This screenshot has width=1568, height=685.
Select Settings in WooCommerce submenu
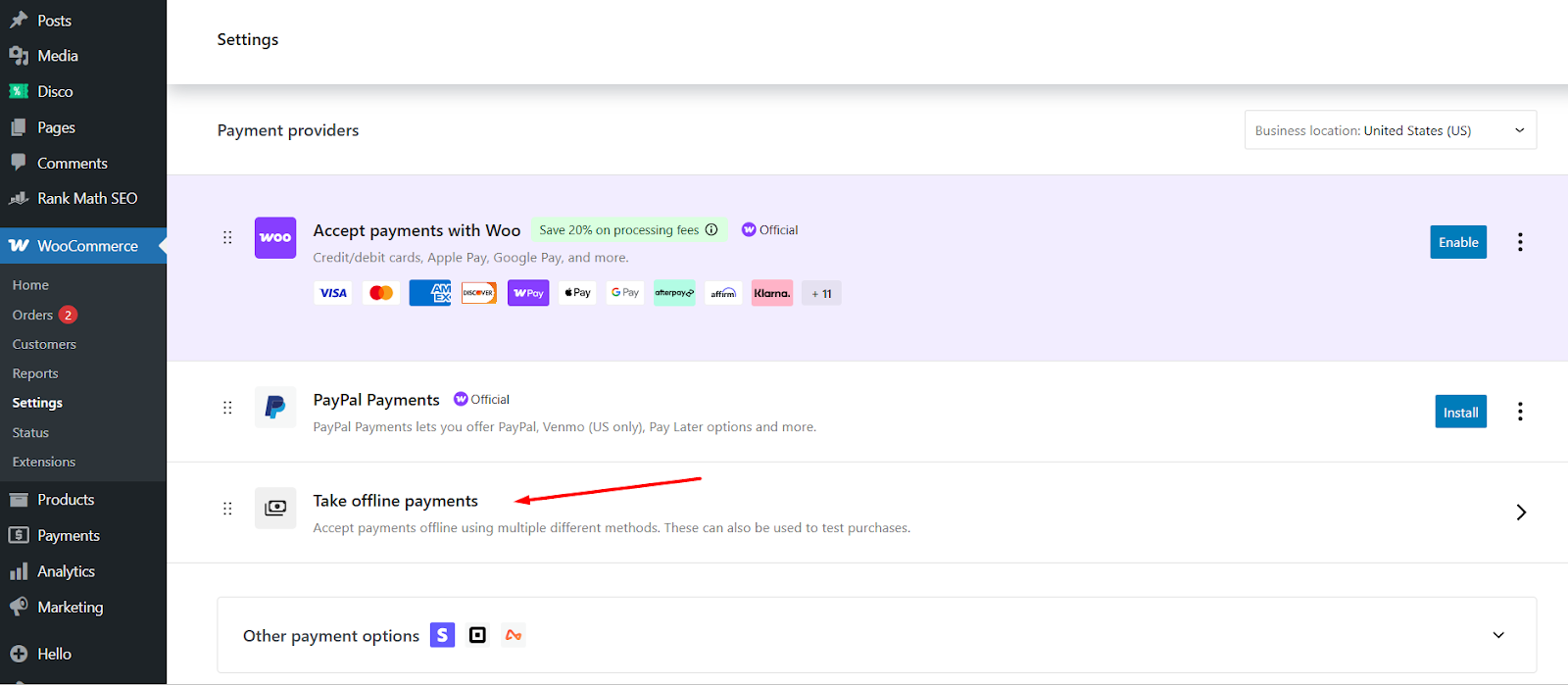point(37,403)
